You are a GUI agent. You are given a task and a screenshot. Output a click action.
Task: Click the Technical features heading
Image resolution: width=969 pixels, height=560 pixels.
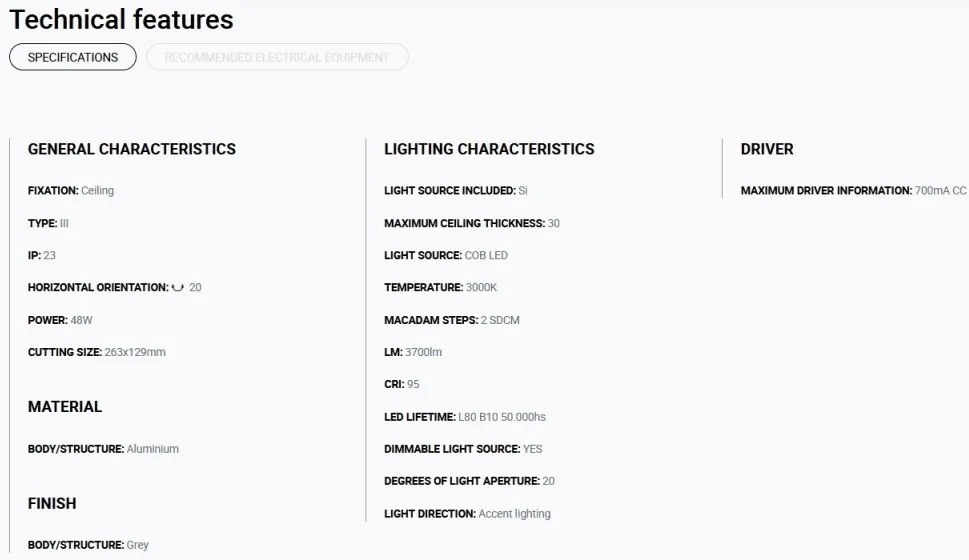coord(121,20)
